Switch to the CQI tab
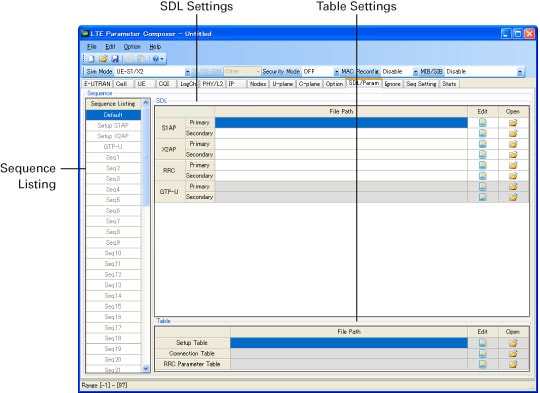This screenshot has width=540, height=393. click(x=166, y=84)
